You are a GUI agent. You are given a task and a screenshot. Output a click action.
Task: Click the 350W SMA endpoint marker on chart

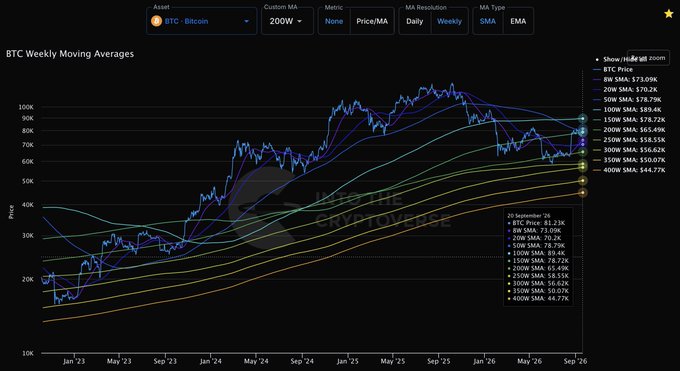pyautogui.click(x=582, y=181)
